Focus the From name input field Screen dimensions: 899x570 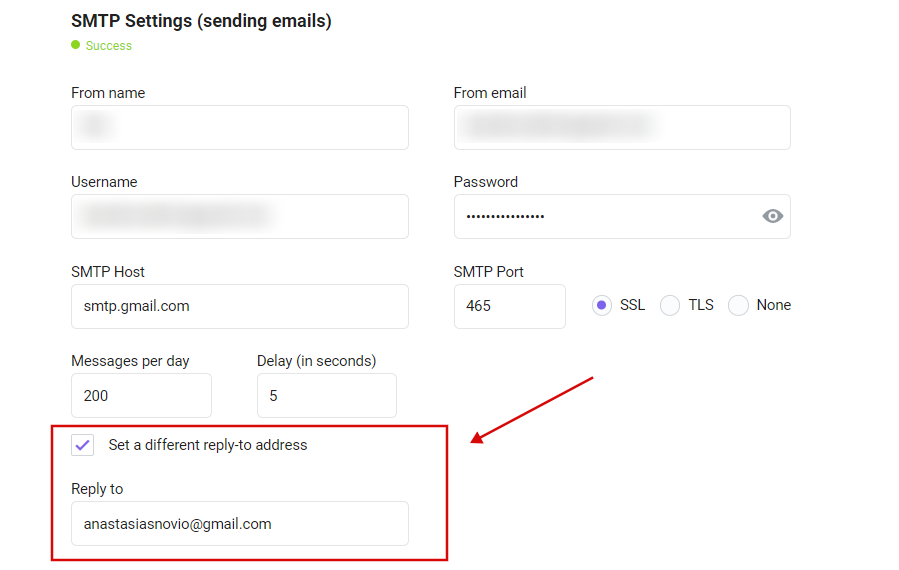(240, 127)
